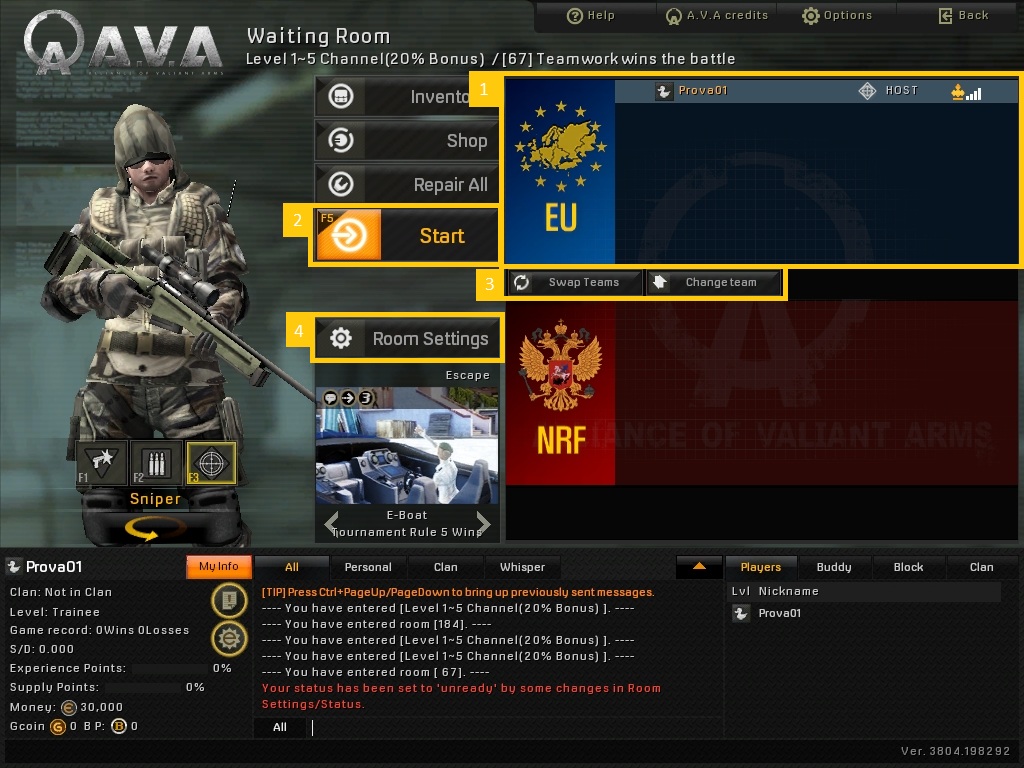Viewport: 1024px width, 768px height.
Task: Open Room Settings
Action: point(406,339)
